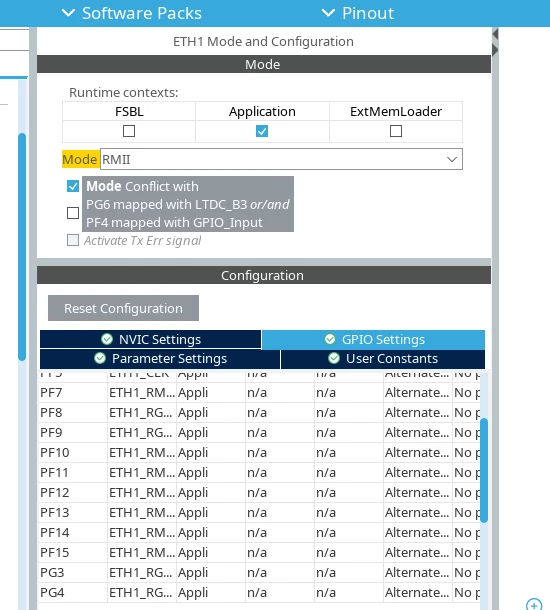Select the PF9 pin row

[259, 433]
